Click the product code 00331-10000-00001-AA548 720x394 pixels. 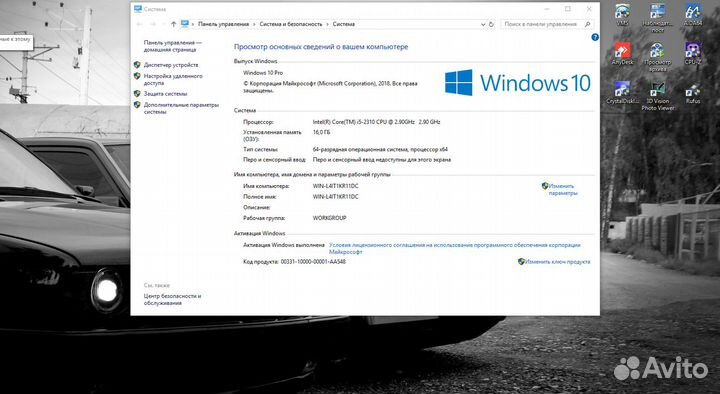pos(313,262)
